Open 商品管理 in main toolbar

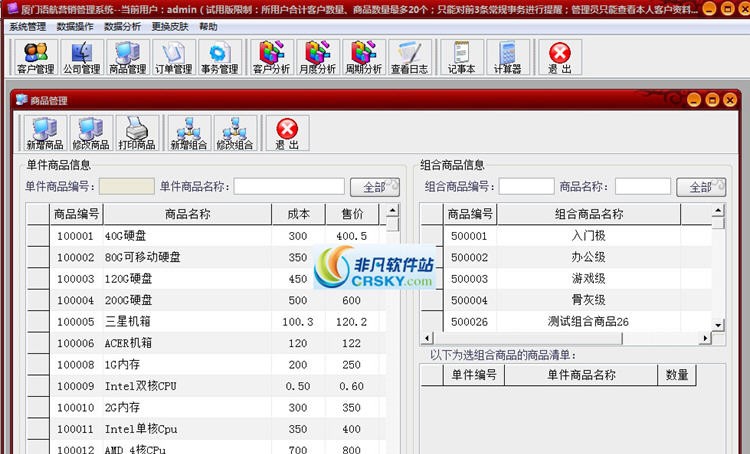point(128,57)
